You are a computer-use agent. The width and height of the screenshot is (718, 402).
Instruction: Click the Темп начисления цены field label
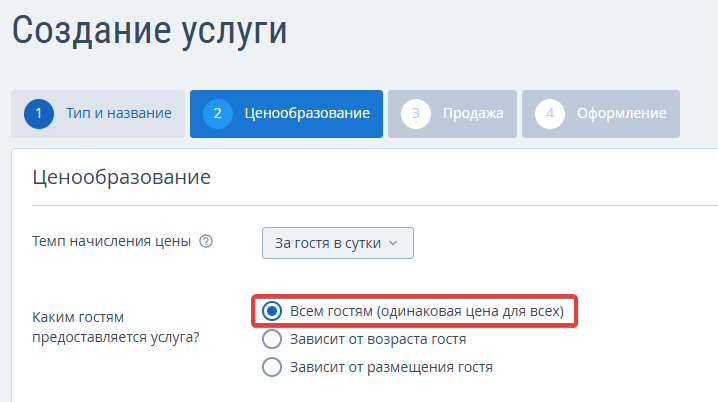click(x=111, y=241)
